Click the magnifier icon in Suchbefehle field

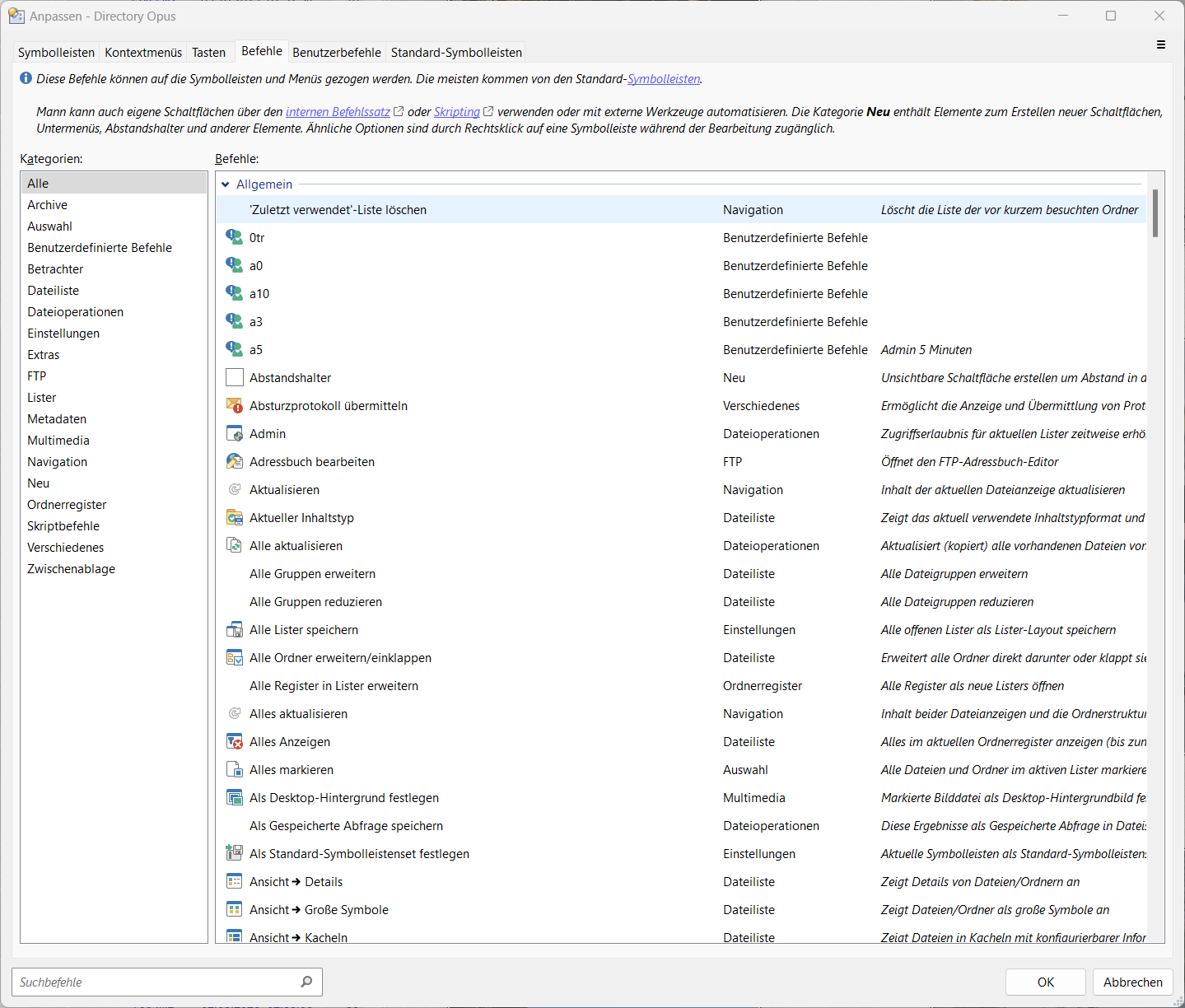306,982
